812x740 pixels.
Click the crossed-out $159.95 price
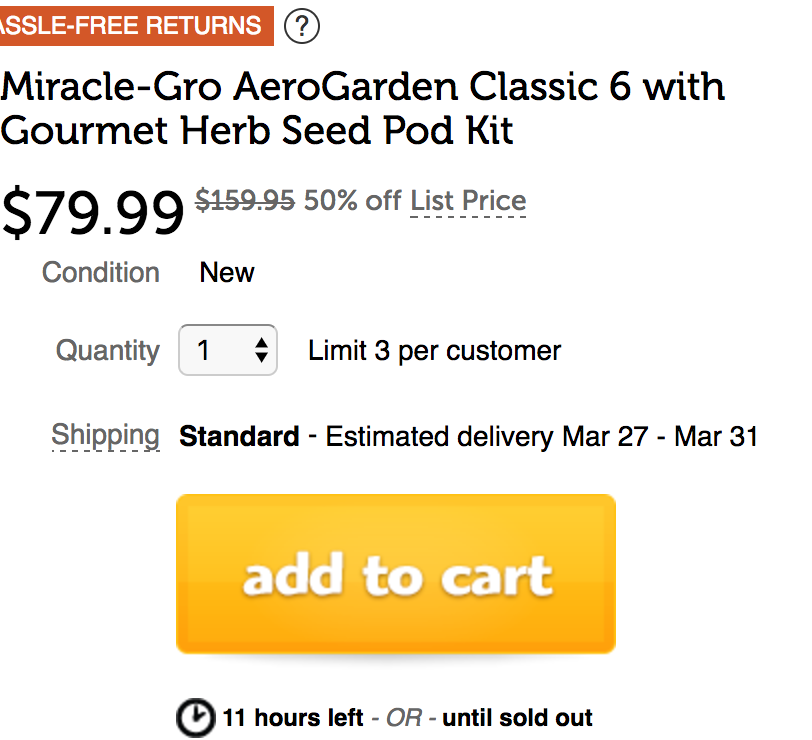(244, 200)
